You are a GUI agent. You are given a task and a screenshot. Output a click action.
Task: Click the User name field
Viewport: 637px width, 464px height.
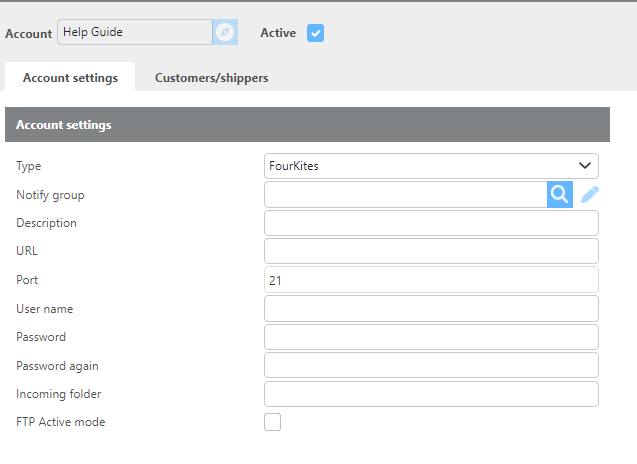point(431,309)
